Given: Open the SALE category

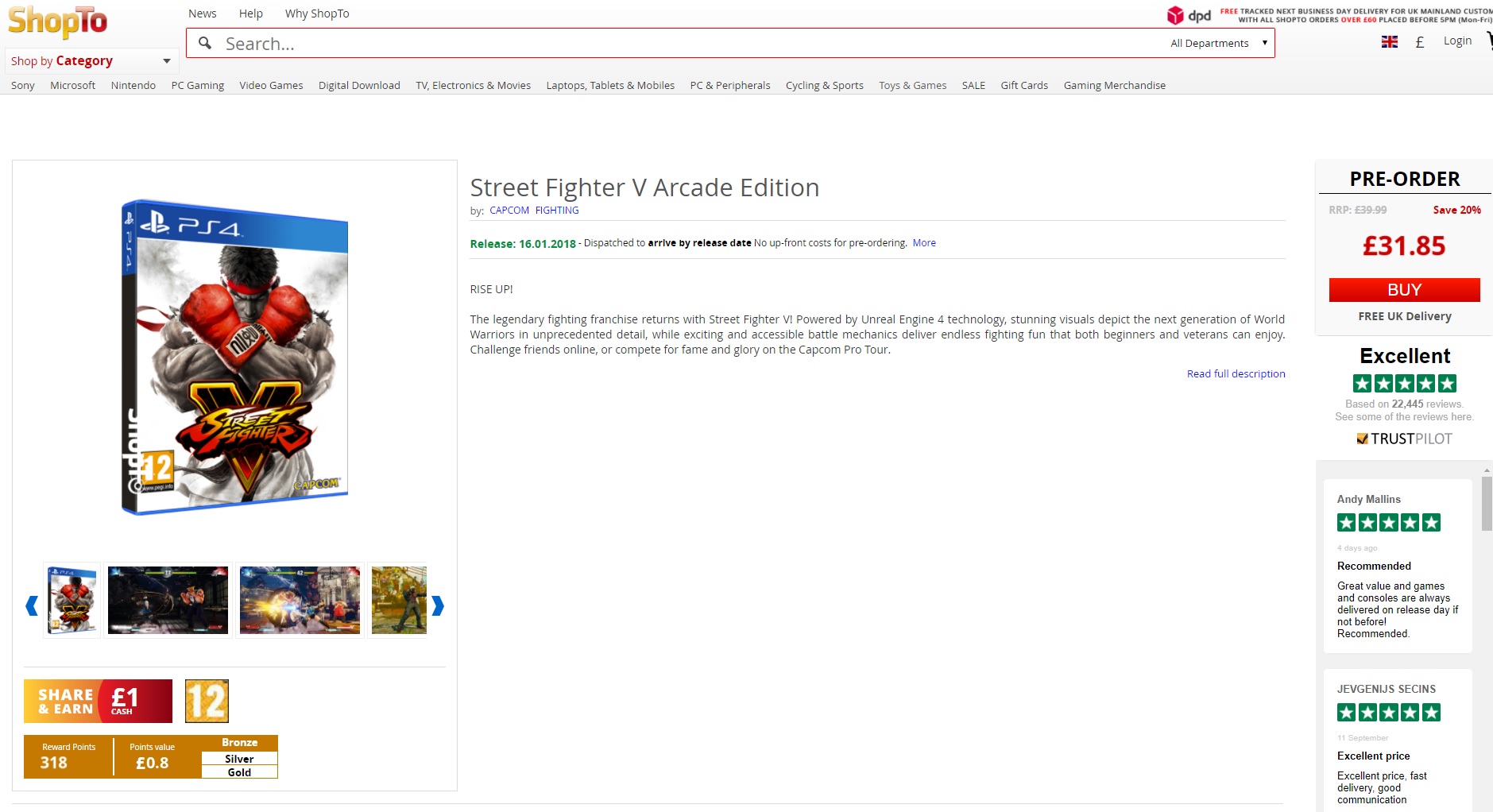Looking at the screenshot, I should [x=973, y=85].
